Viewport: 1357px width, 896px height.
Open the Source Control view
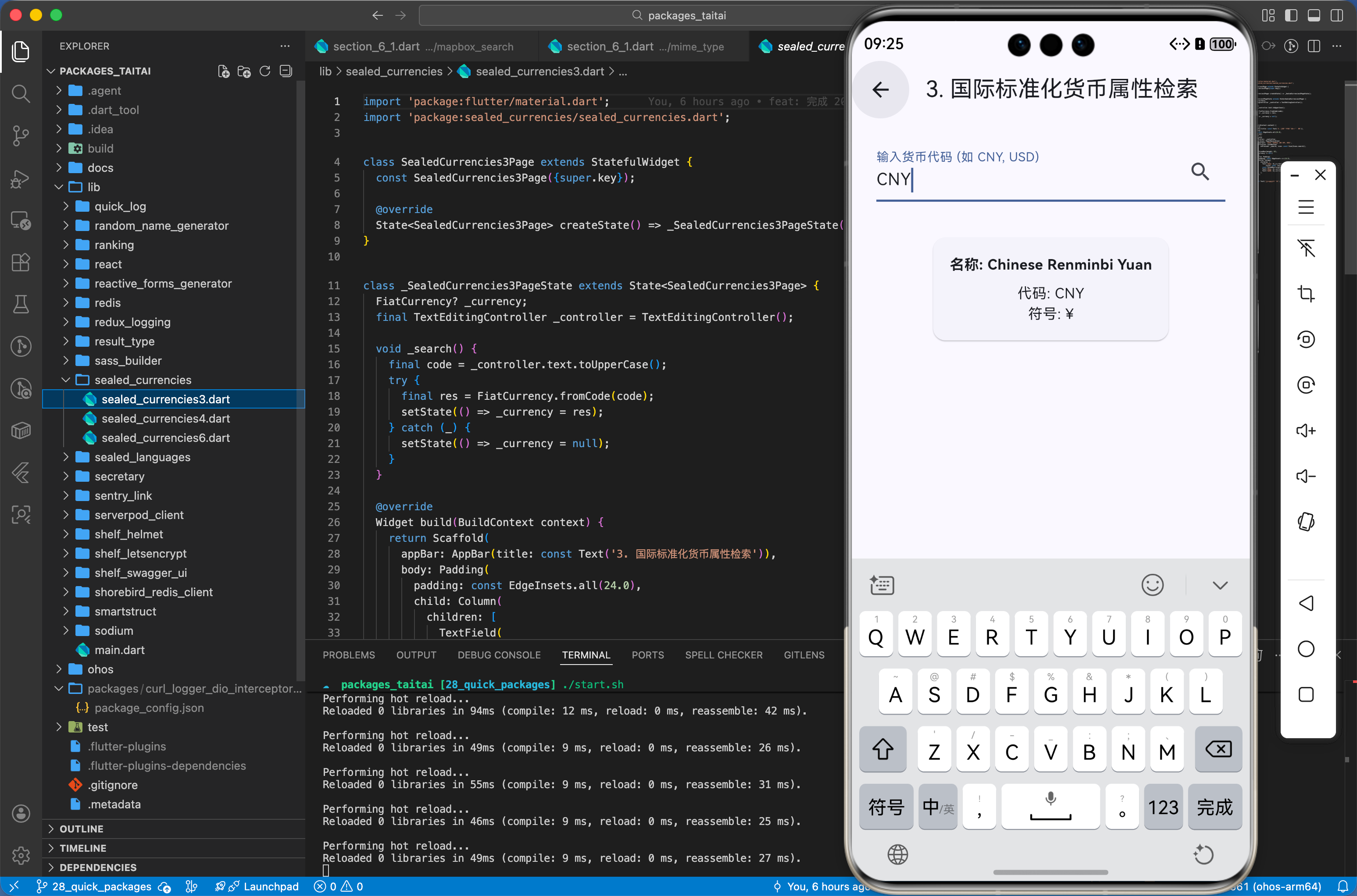pos(21,135)
